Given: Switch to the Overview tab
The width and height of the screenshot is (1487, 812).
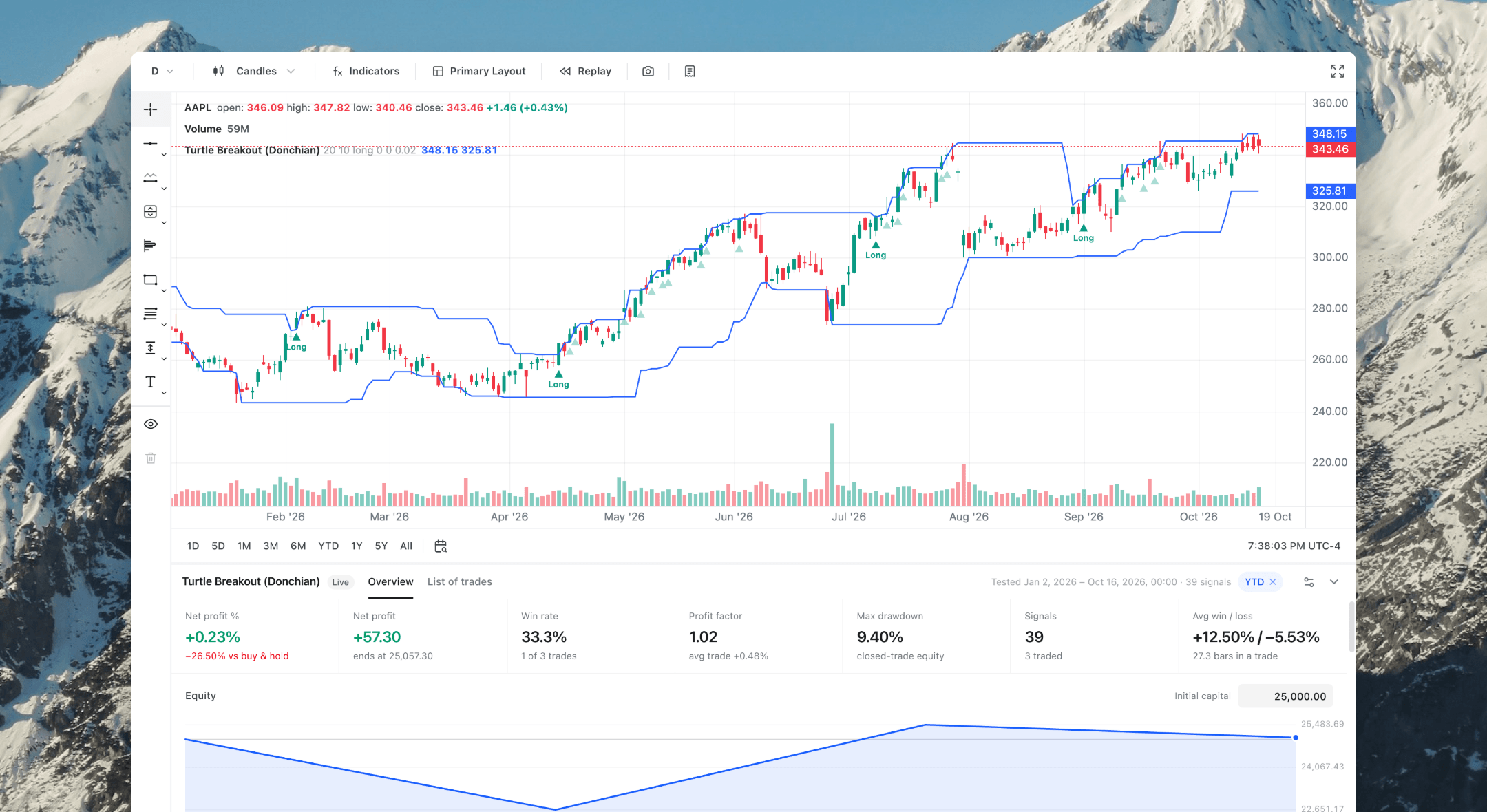Looking at the screenshot, I should point(390,582).
